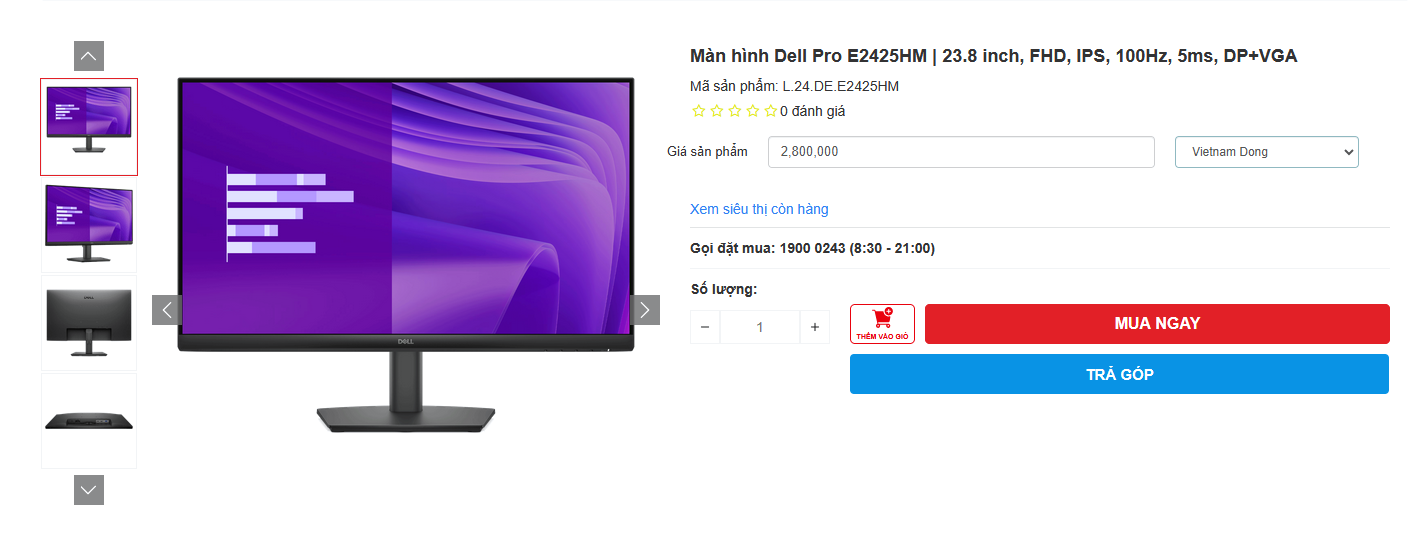Rate product with the third star

pyautogui.click(x=735, y=111)
